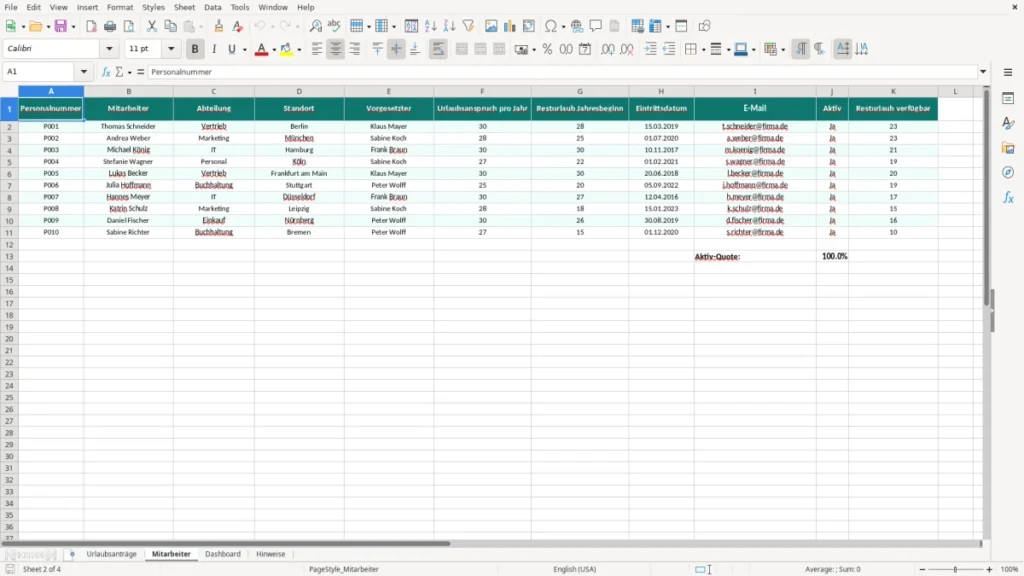1024x576 pixels.
Task: Open the Sheet menu
Action: 184,7
